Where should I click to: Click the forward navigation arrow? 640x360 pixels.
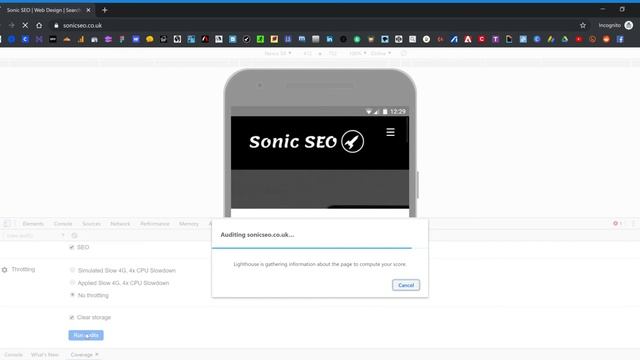11,25
